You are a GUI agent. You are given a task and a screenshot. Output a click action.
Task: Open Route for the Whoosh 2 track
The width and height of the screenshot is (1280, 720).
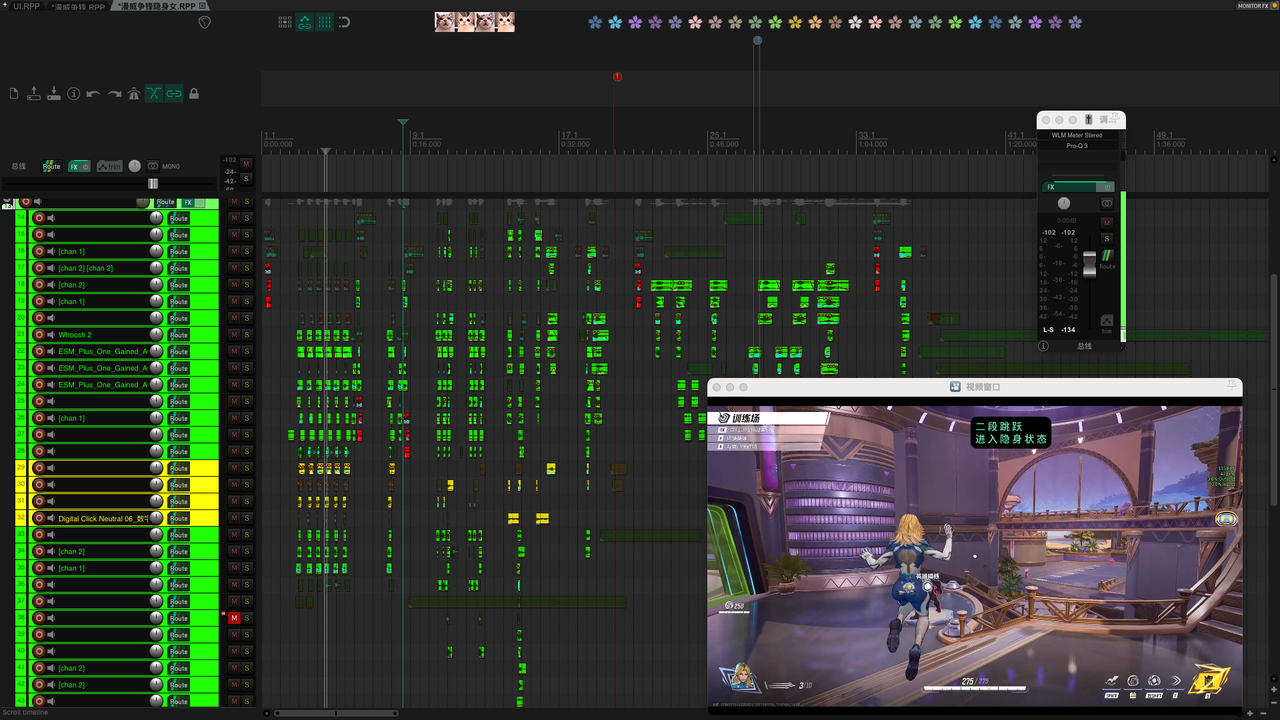click(179, 335)
